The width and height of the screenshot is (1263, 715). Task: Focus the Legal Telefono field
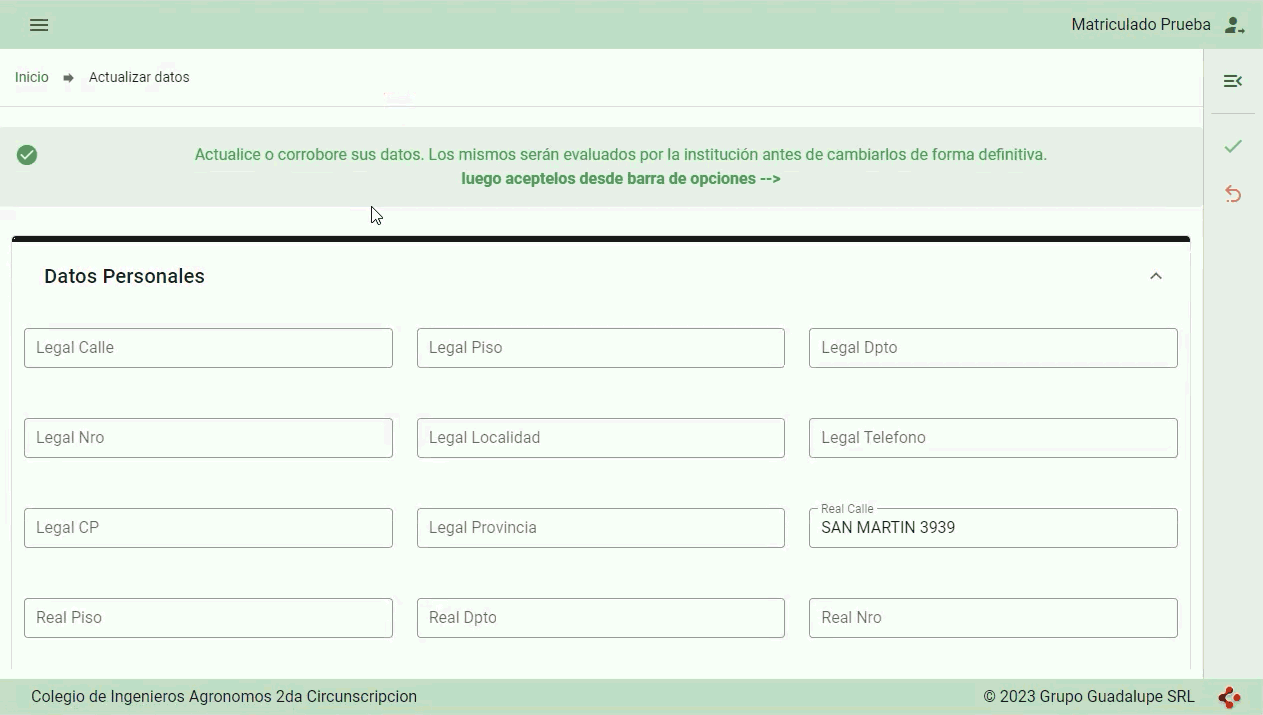(993, 438)
